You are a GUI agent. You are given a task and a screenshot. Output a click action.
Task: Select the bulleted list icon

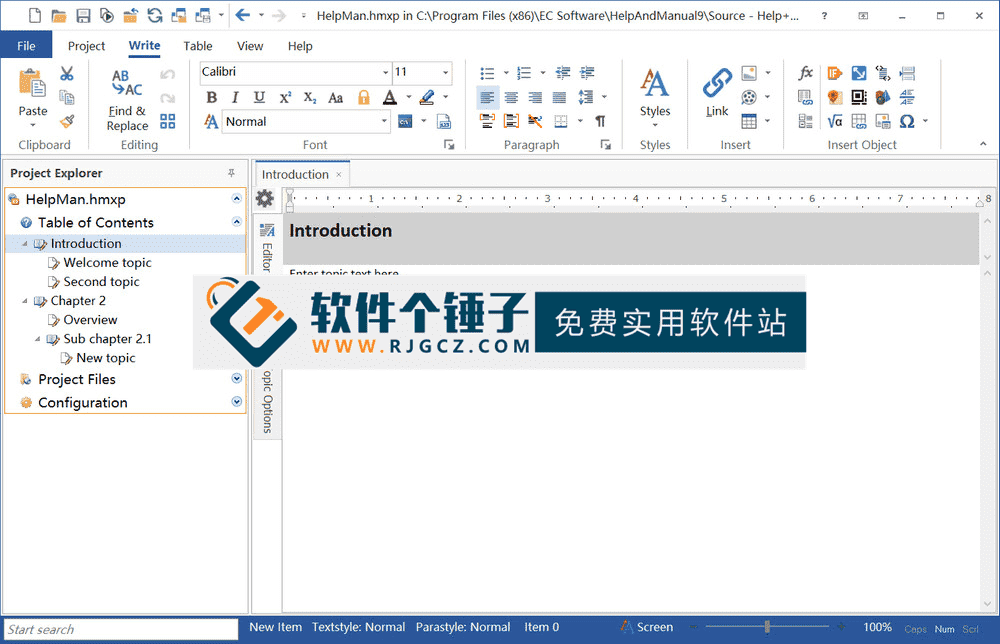(x=487, y=73)
